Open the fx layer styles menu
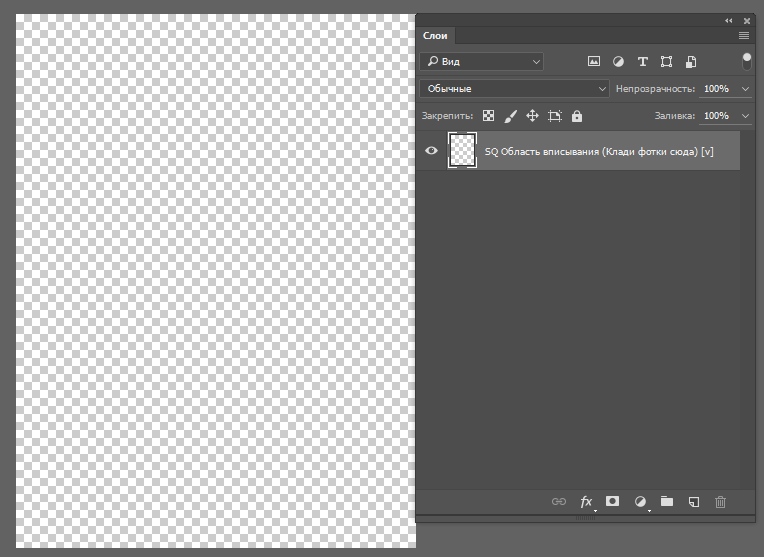 pyautogui.click(x=587, y=501)
